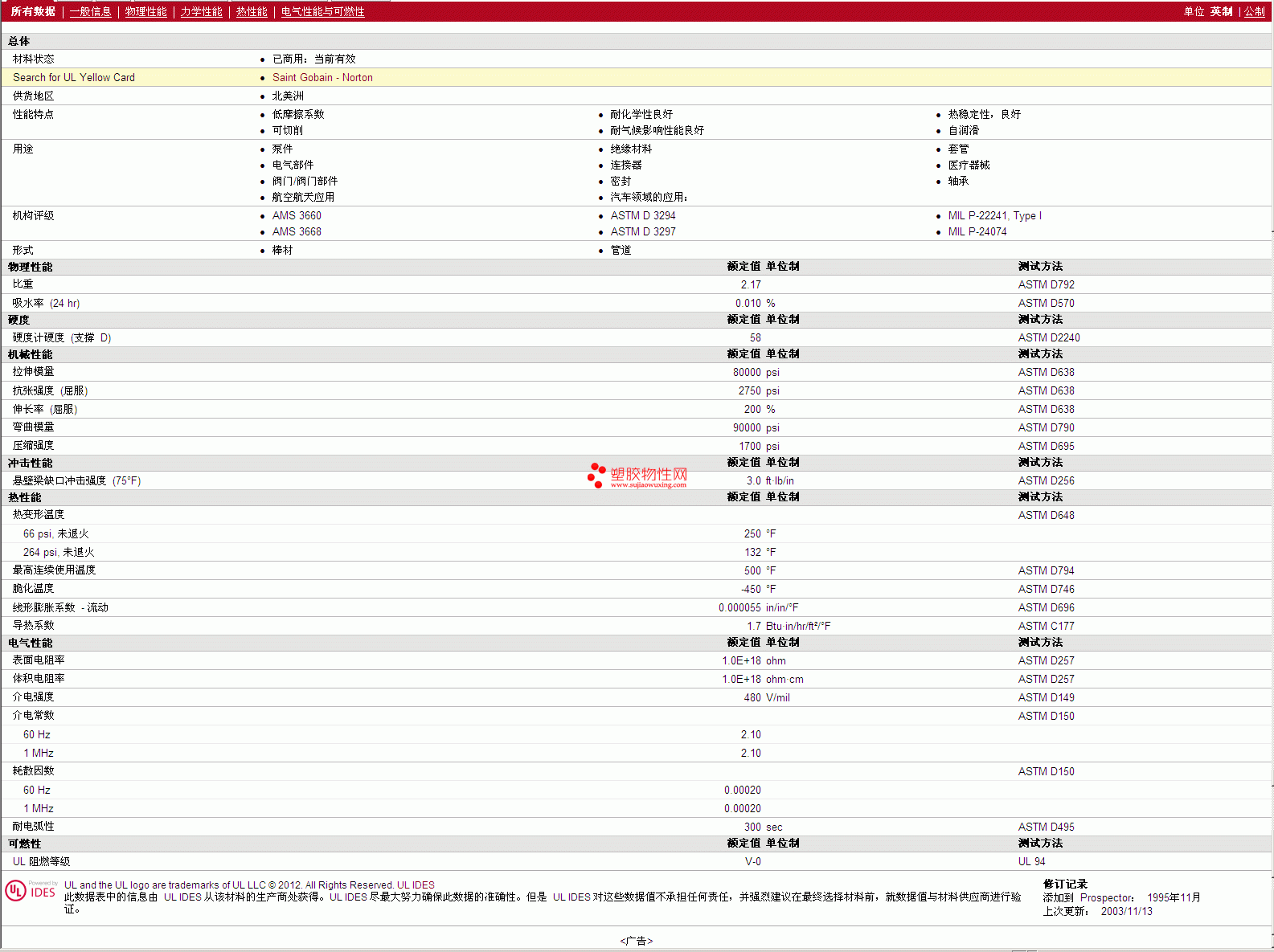This screenshot has height=952, width=1274.
Task: Open the 一般信息 tab
Action: point(90,11)
